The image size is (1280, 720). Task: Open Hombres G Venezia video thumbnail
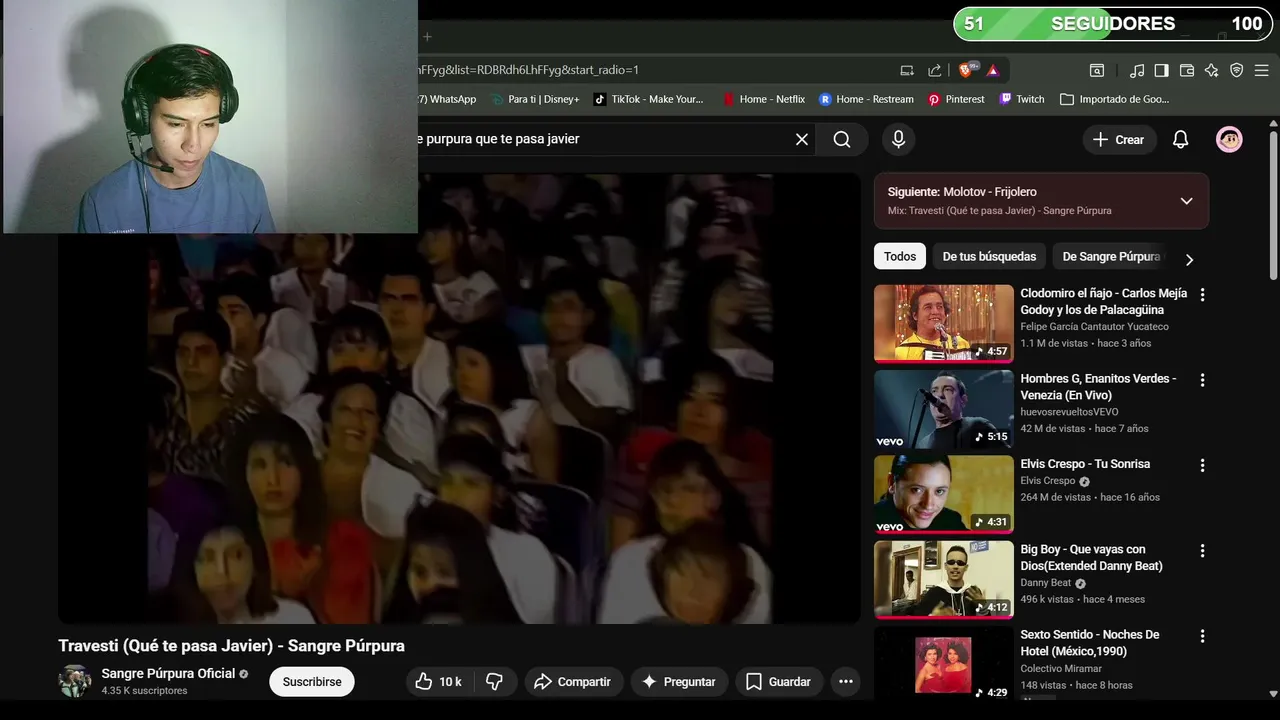(944, 409)
